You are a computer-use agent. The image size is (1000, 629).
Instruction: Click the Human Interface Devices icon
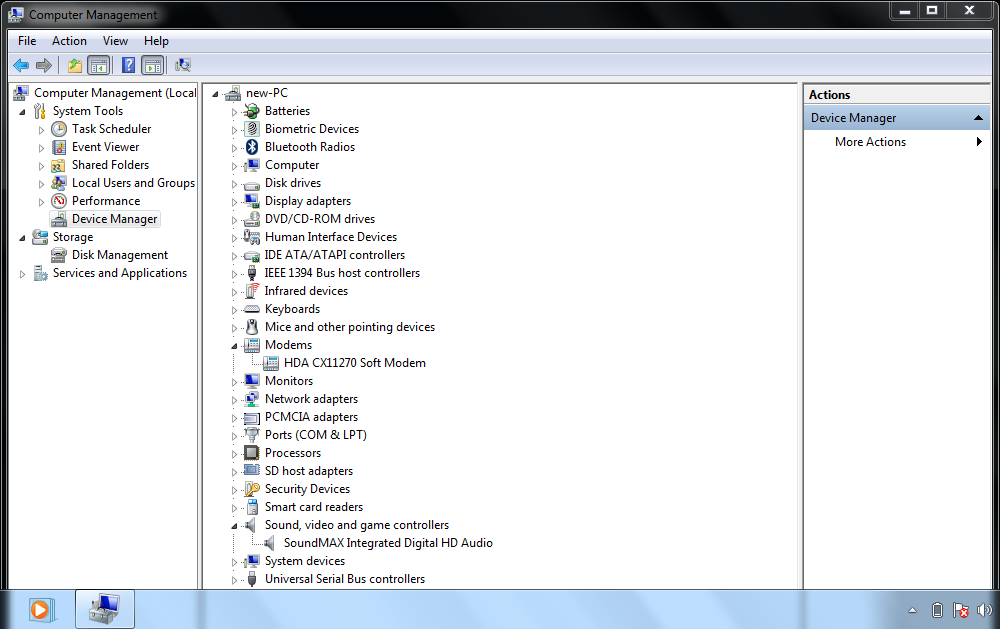pos(252,237)
